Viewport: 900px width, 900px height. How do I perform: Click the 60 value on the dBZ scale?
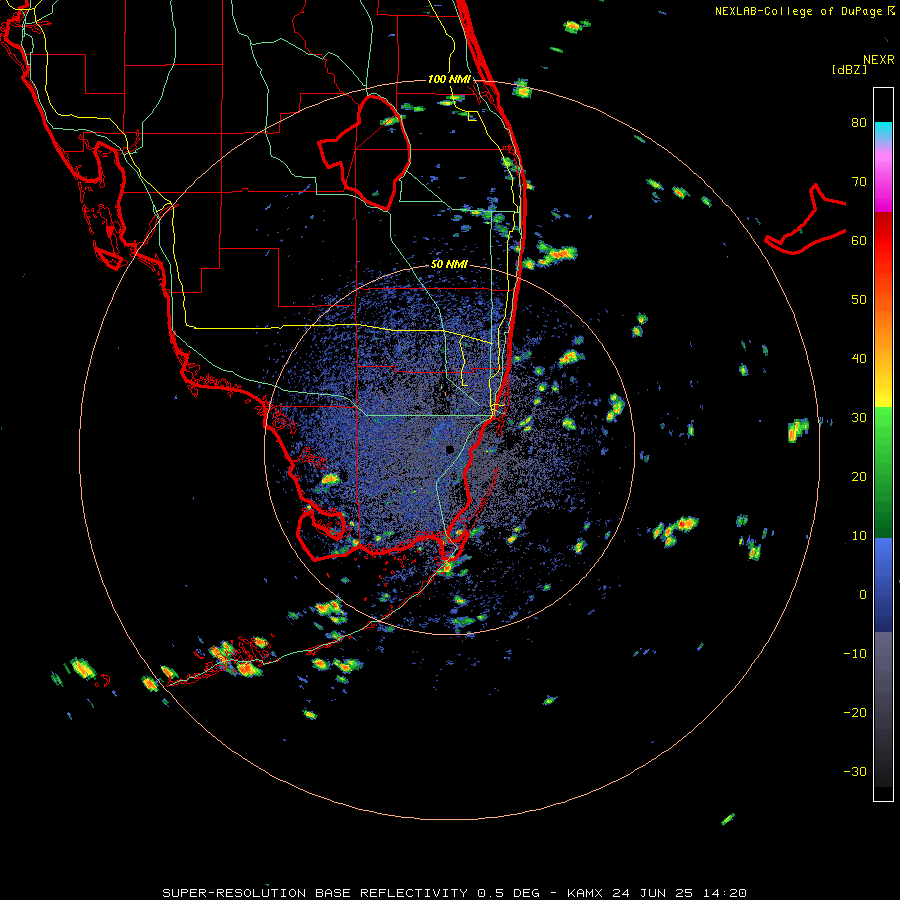[x=859, y=241]
